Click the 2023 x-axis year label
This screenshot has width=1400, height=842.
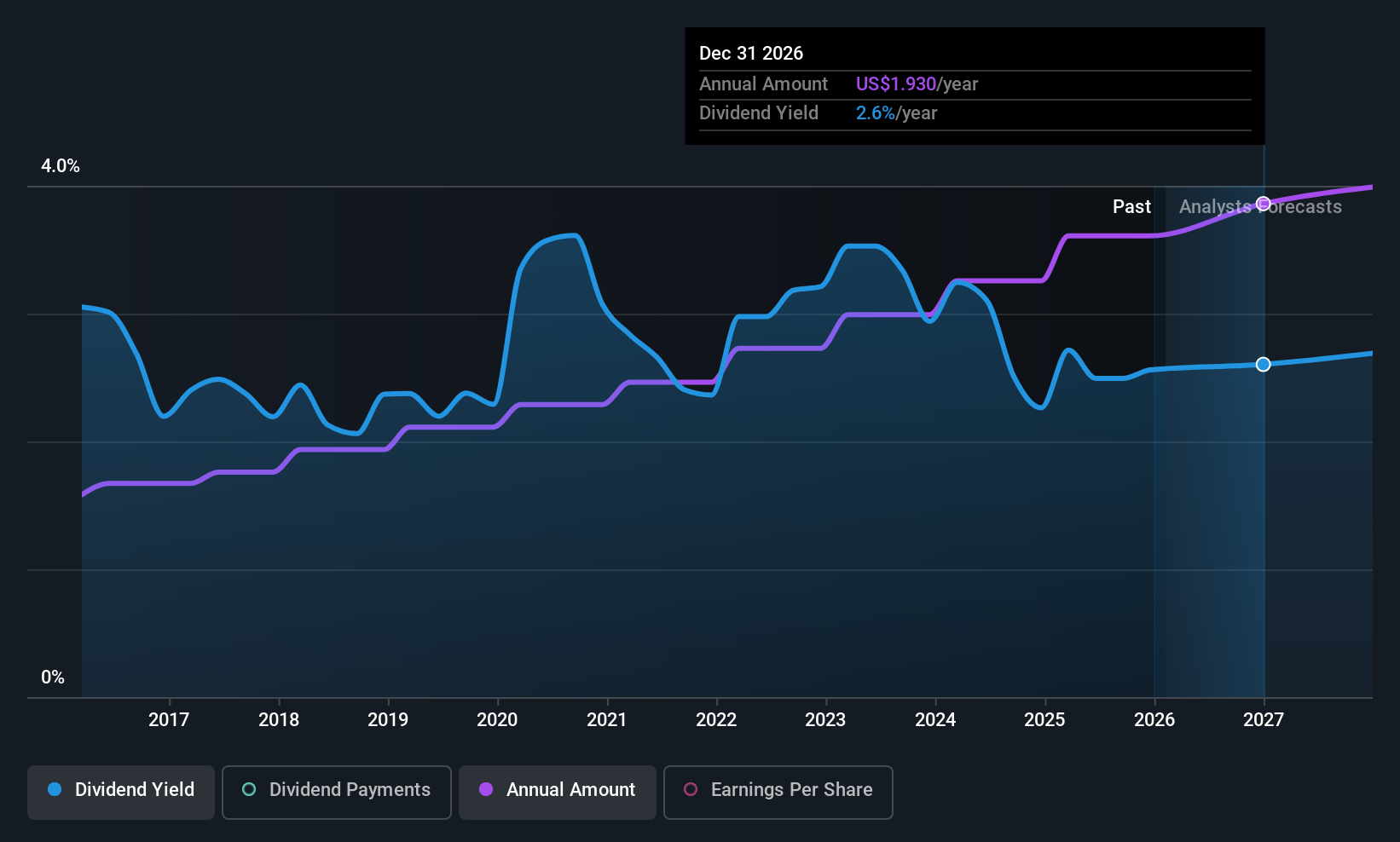coord(825,719)
